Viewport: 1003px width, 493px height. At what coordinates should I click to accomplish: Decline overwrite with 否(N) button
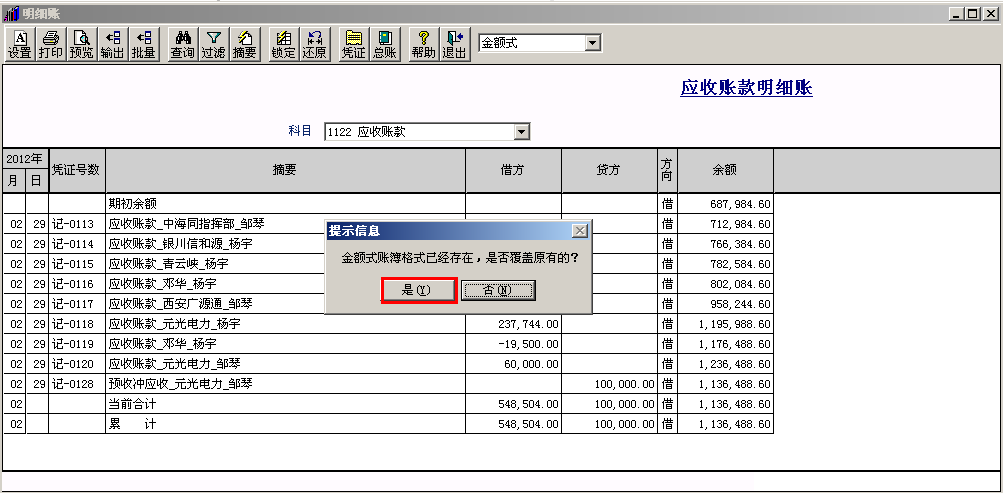[x=498, y=290]
